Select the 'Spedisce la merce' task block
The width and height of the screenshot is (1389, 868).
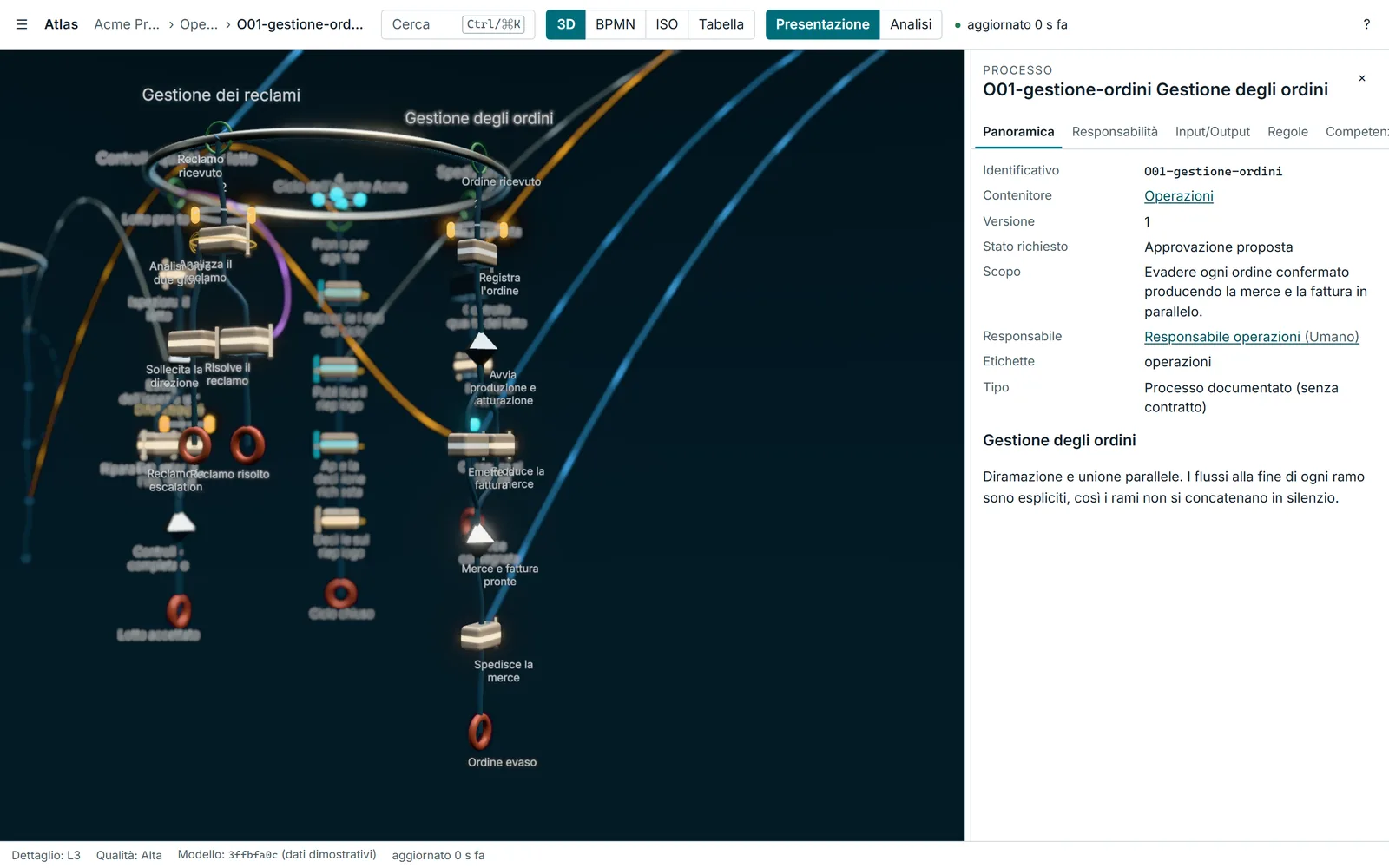[x=481, y=635]
